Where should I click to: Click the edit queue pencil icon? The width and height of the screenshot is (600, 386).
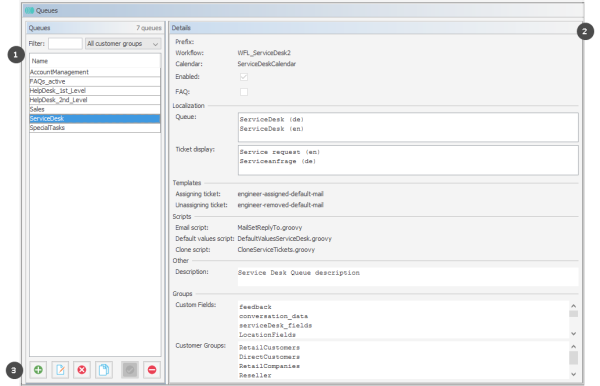[x=60, y=370]
